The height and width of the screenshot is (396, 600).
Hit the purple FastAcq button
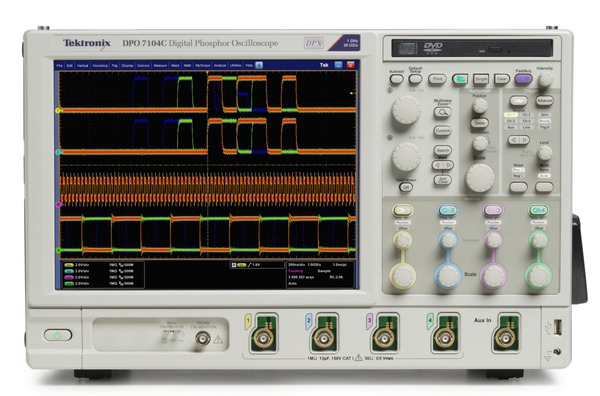(523, 79)
